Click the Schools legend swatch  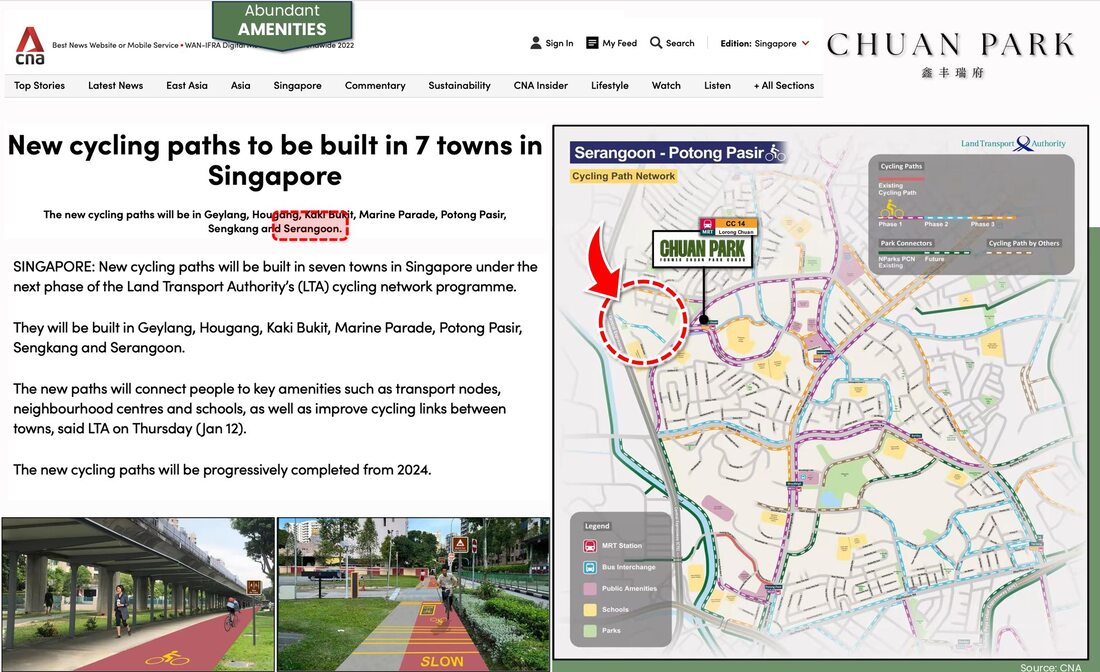tap(590, 610)
